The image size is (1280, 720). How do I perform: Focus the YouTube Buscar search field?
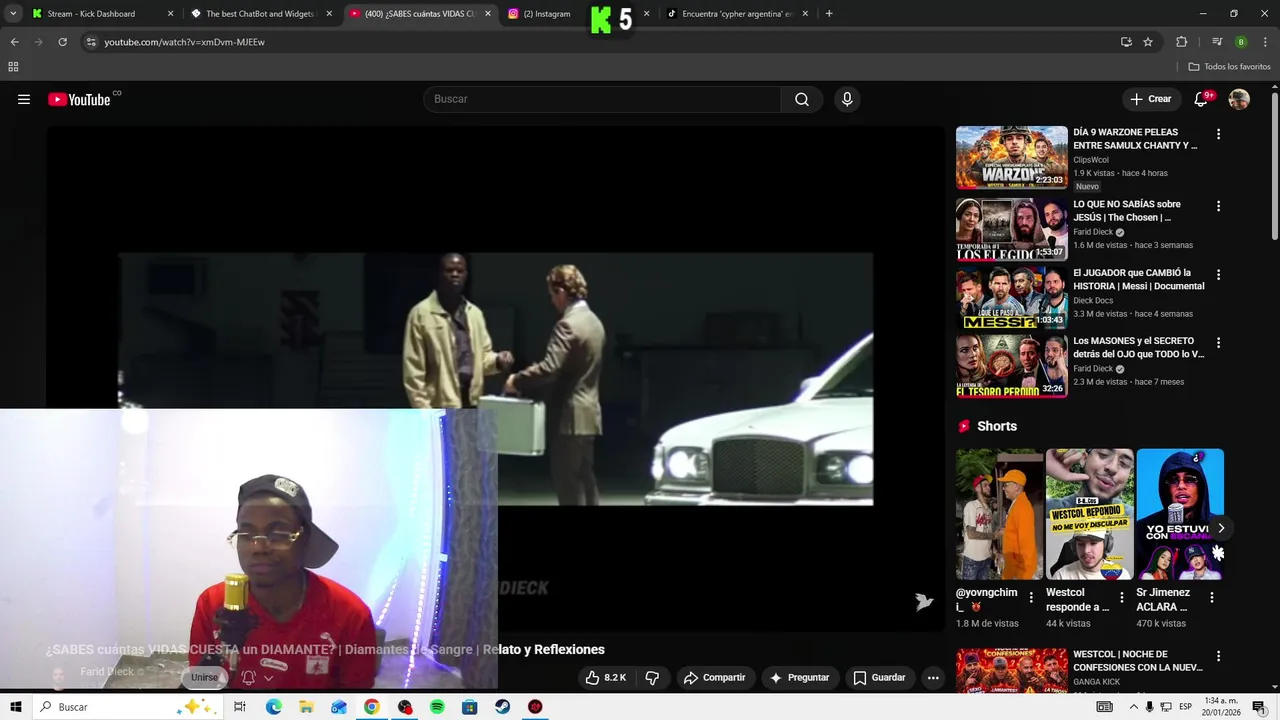pyautogui.click(x=603, y=99)
